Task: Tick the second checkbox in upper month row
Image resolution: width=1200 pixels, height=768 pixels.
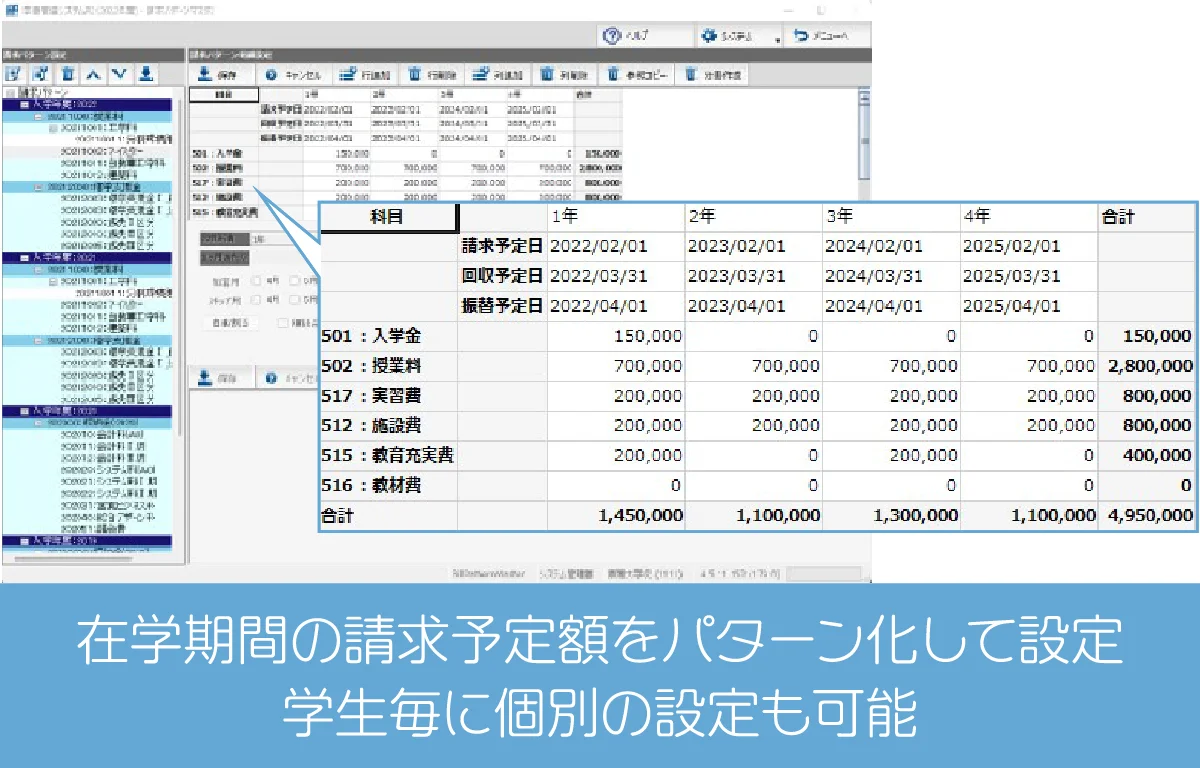Action: (x=295, y=282)
